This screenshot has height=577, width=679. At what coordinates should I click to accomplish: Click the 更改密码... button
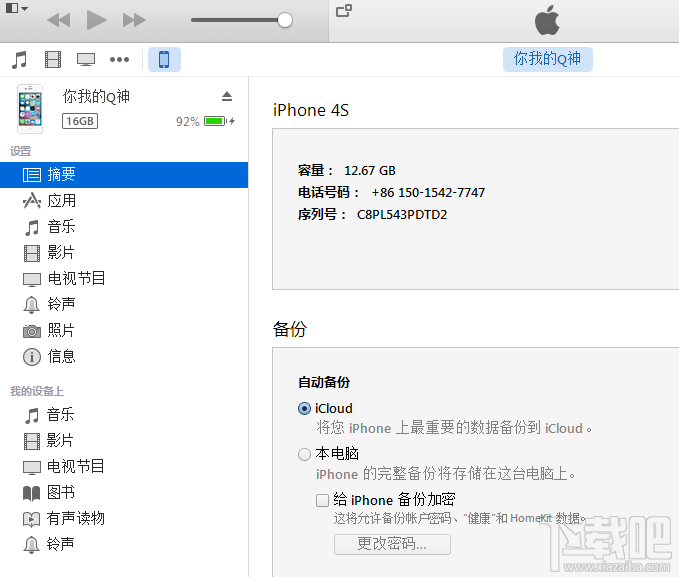pos(392,544)
